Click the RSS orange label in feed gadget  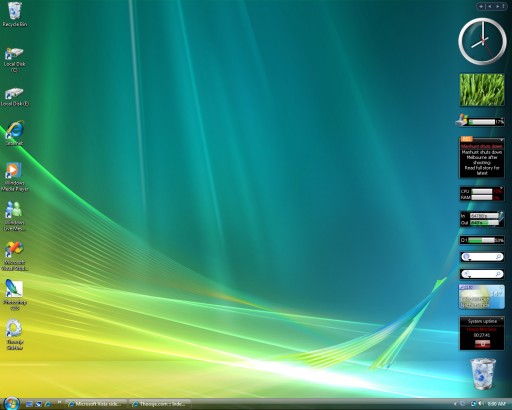467,139
